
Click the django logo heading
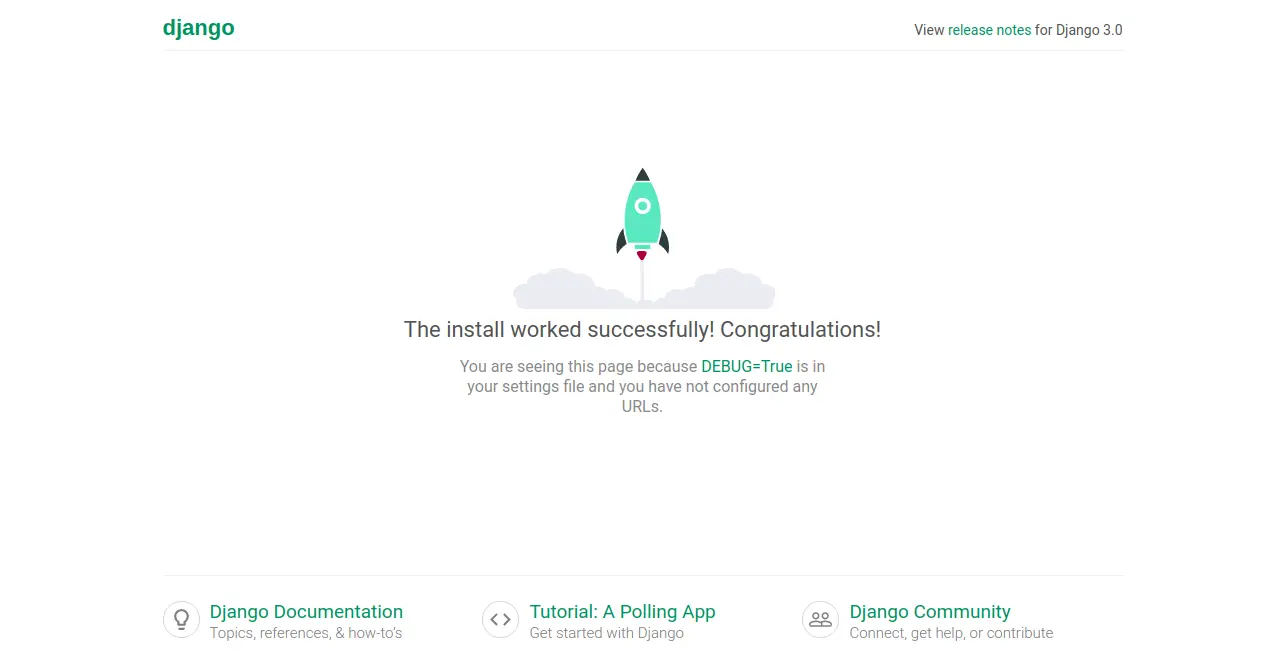[199, 28]
